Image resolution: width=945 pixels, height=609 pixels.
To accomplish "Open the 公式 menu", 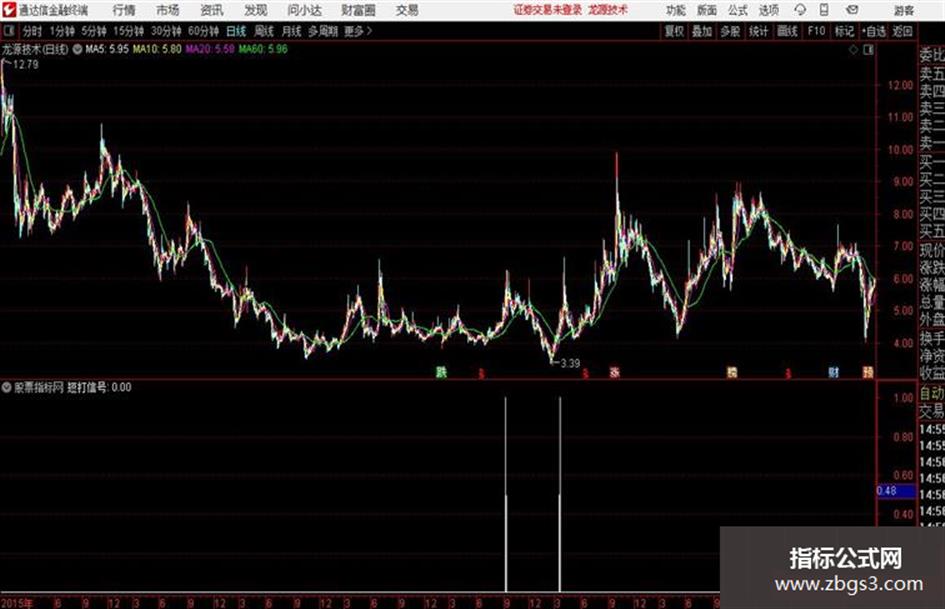I will 738,10.
